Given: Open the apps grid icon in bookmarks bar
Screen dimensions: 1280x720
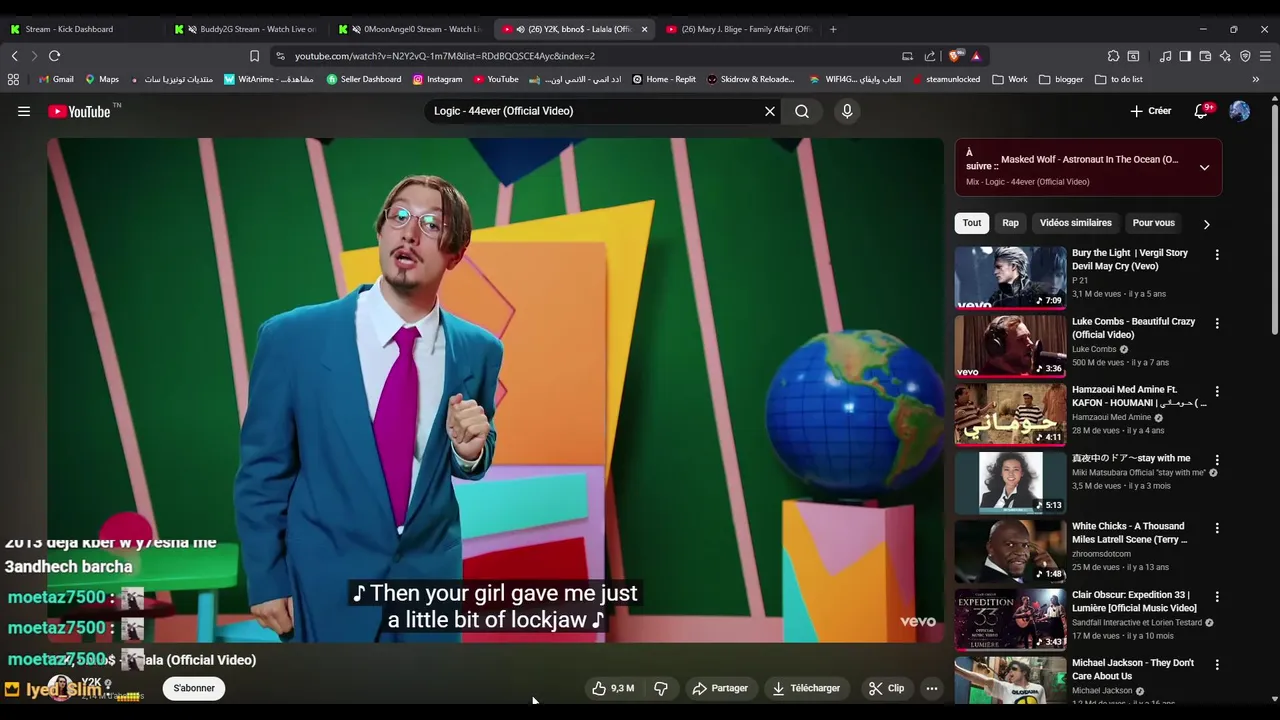Looking at the screenshot, I should 13,79.
